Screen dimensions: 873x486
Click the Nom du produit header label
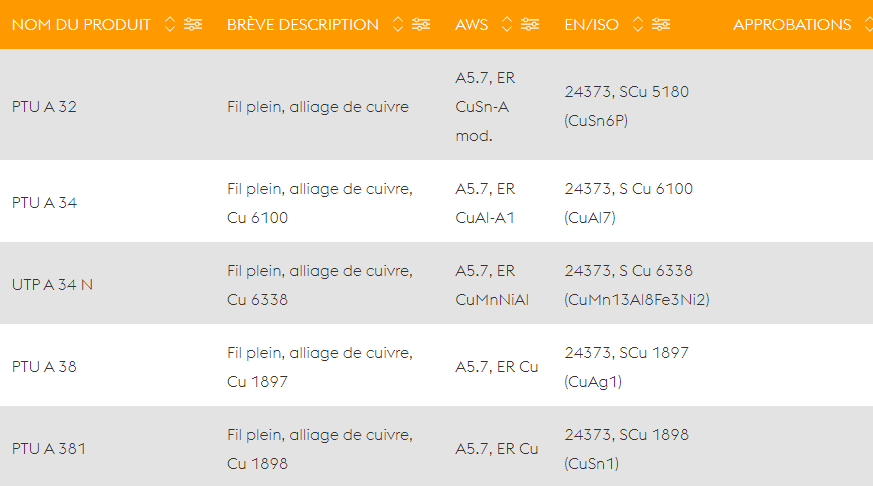81,25
